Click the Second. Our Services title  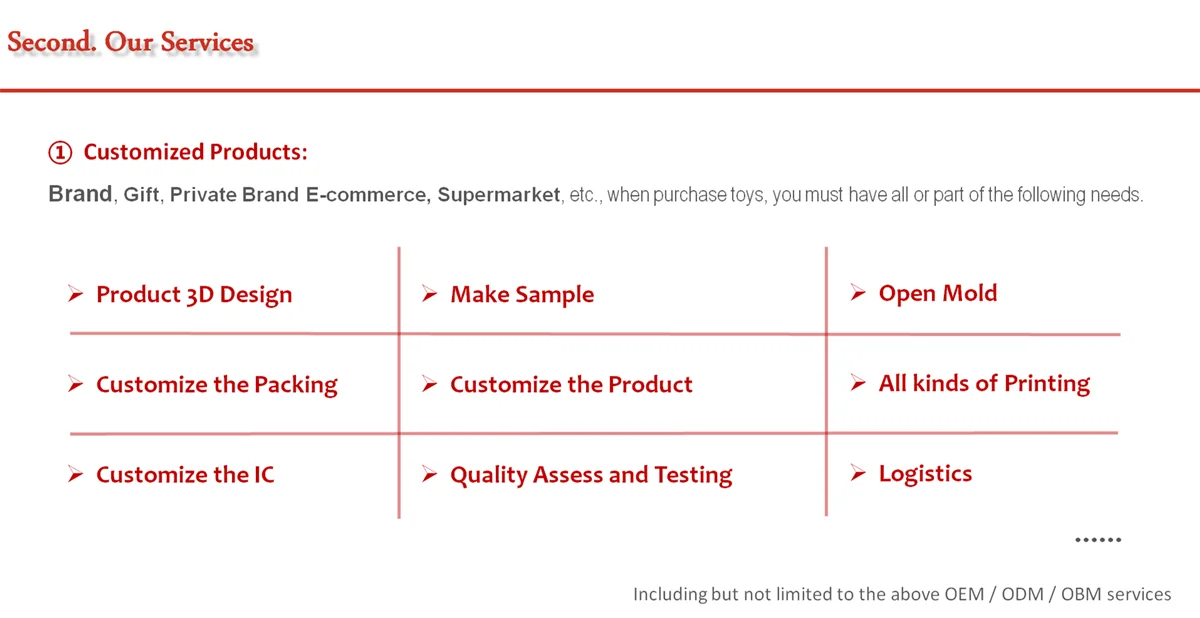(130, 42)
